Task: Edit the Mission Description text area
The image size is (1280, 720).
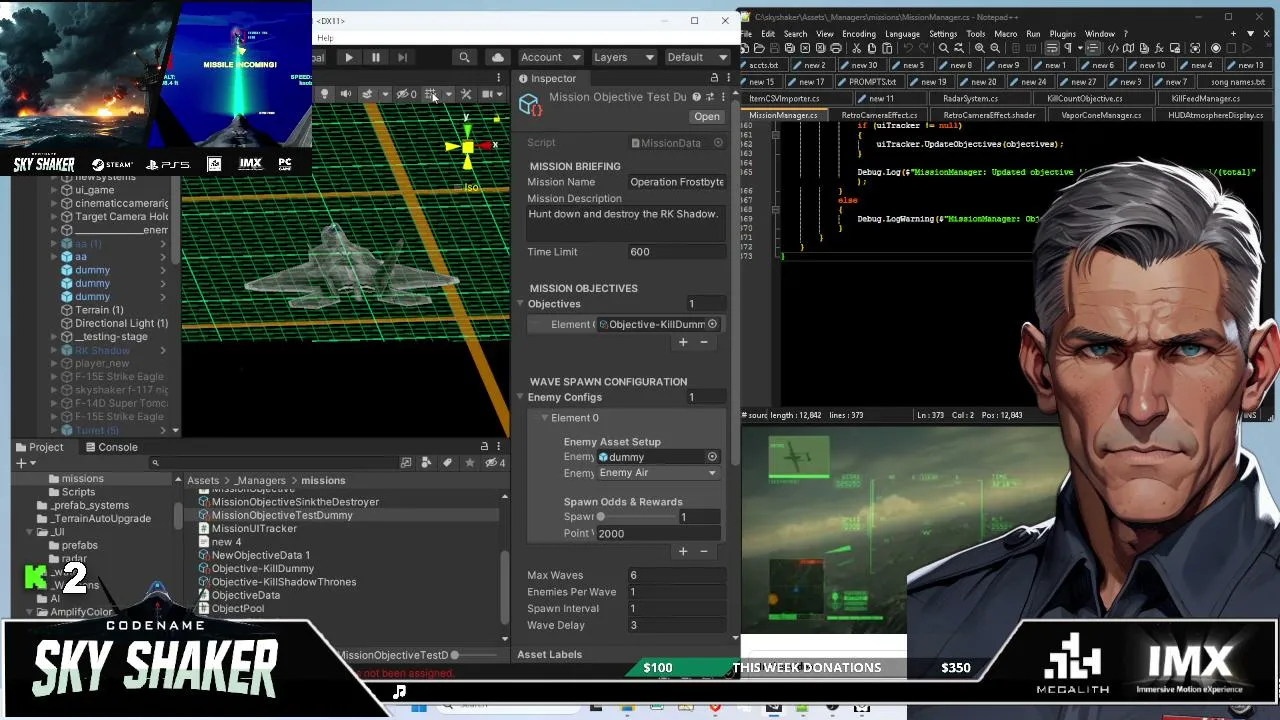Action: 625,222
